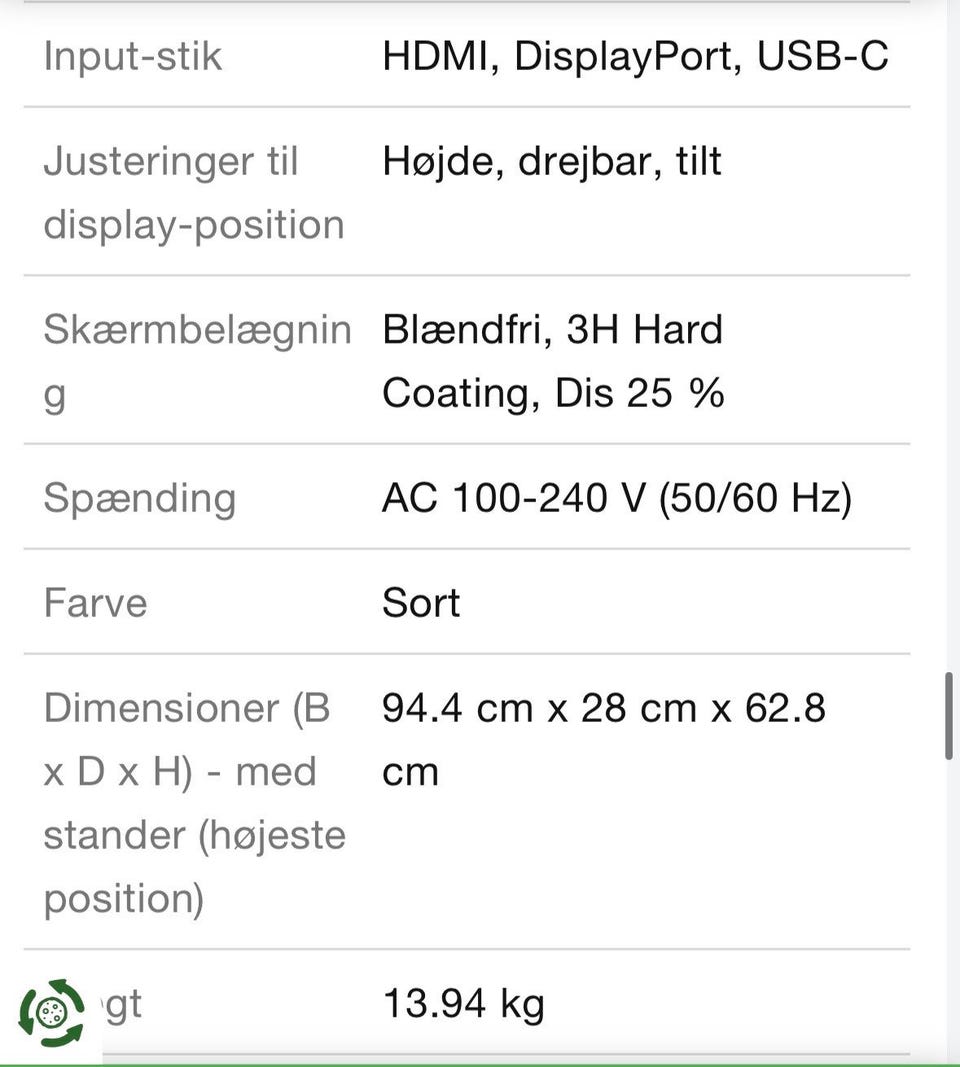Select the Justeringer til display-position label

(193, 192)
